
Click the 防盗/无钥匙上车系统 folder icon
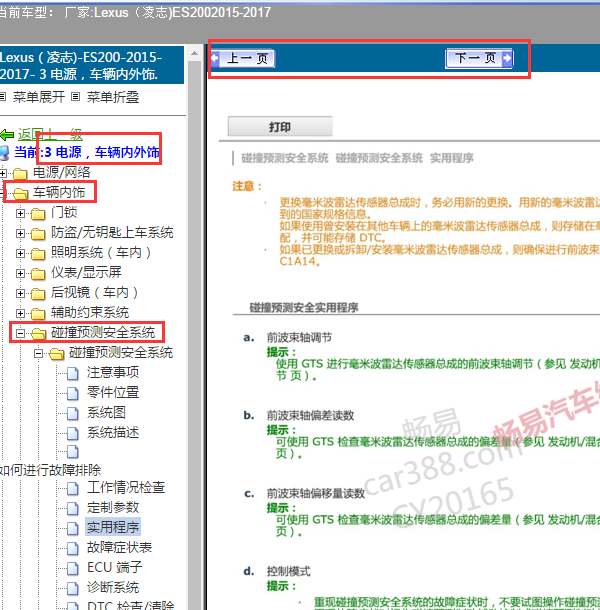tap(38, 233)
